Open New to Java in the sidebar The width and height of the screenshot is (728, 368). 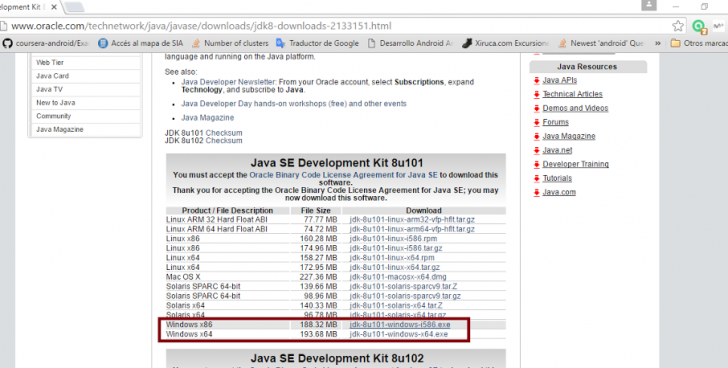tap(56, 103)
